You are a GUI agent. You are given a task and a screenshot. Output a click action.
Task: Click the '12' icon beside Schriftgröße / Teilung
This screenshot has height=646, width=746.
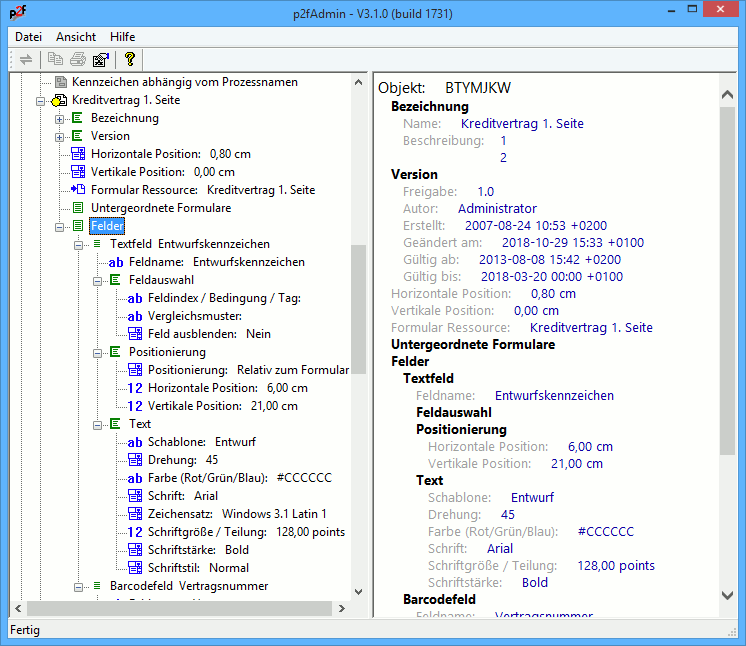click(136, 532)
